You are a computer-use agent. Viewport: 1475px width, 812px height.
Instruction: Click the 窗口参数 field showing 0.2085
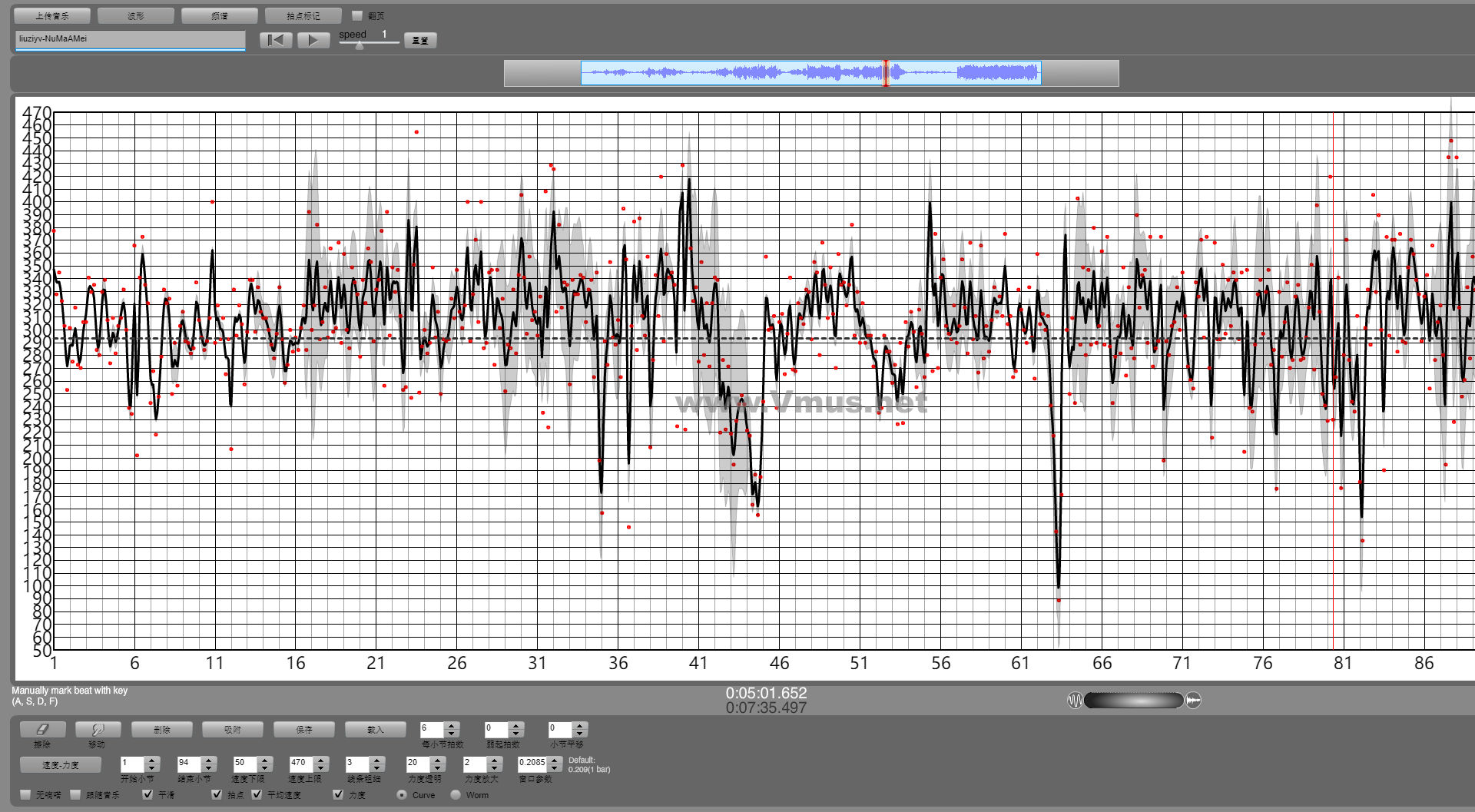tap(532, 764)
